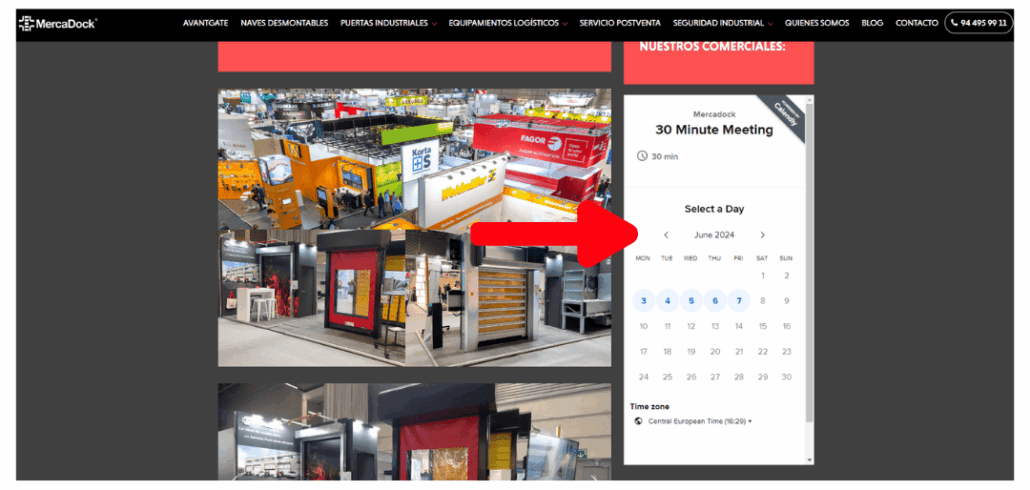This screenshot has width=1030, height=490.
Task: Call the 94 495 99 11 phone button
Action: [978, 23]
